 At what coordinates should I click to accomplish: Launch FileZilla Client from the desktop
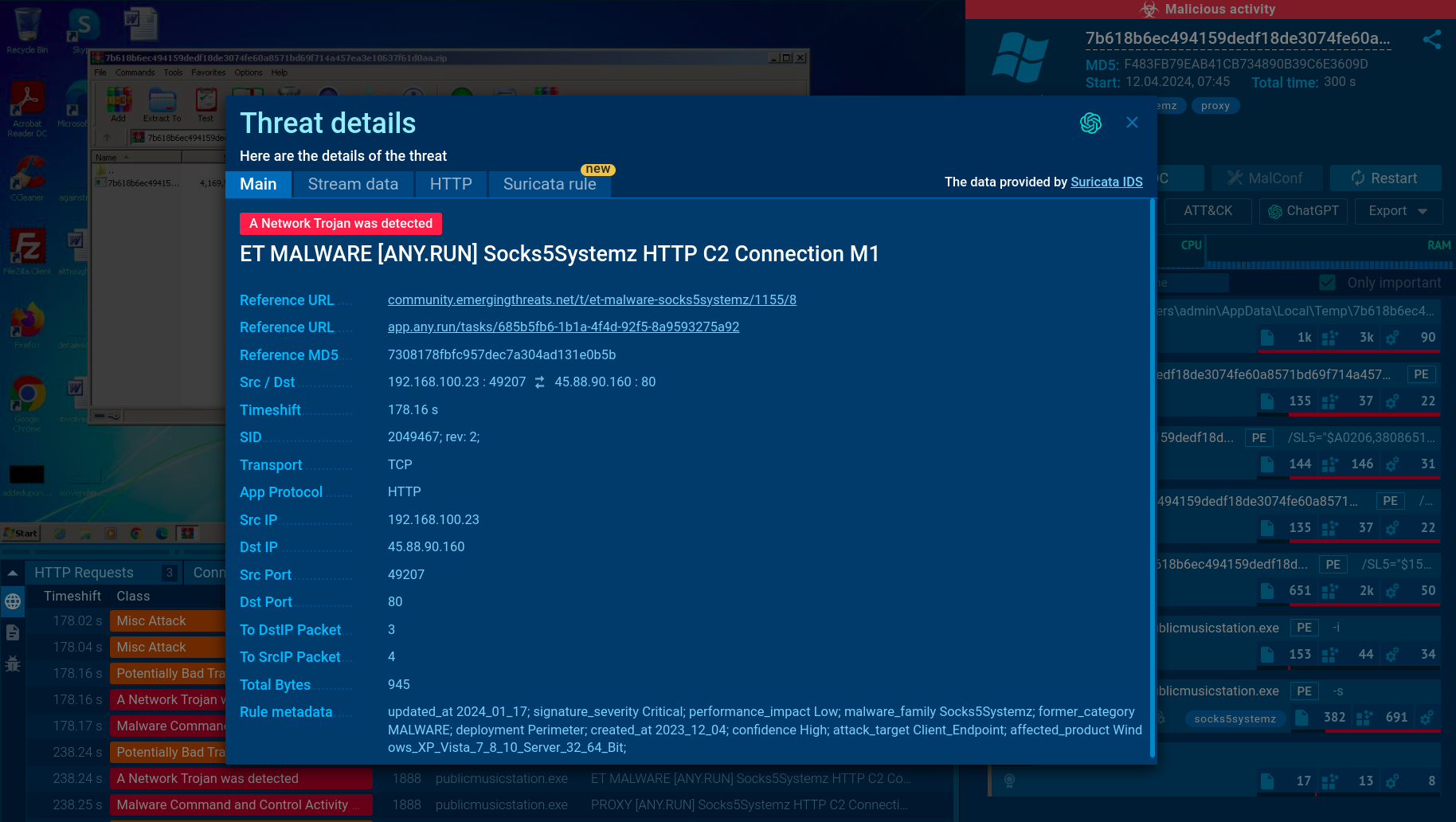(x=27, y=247)
